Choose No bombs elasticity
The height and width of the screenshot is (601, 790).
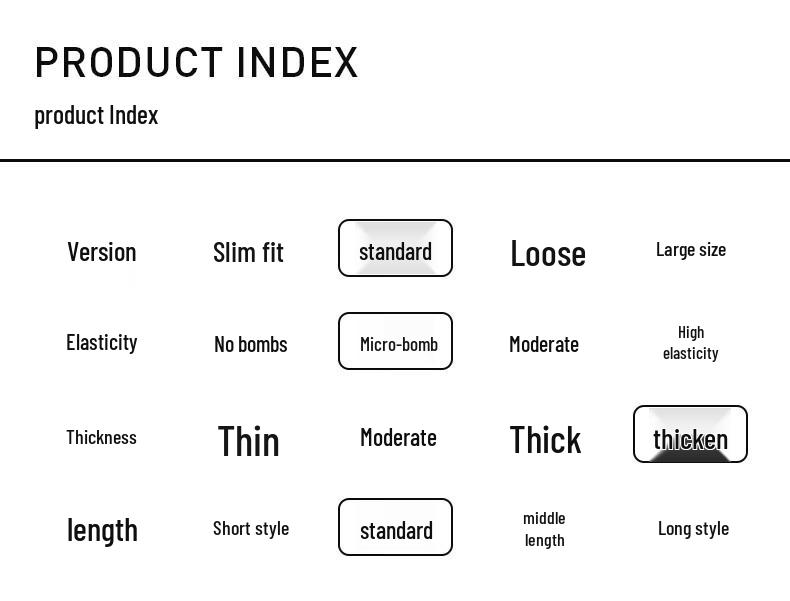pyautogui.click(x=250, y=344)
